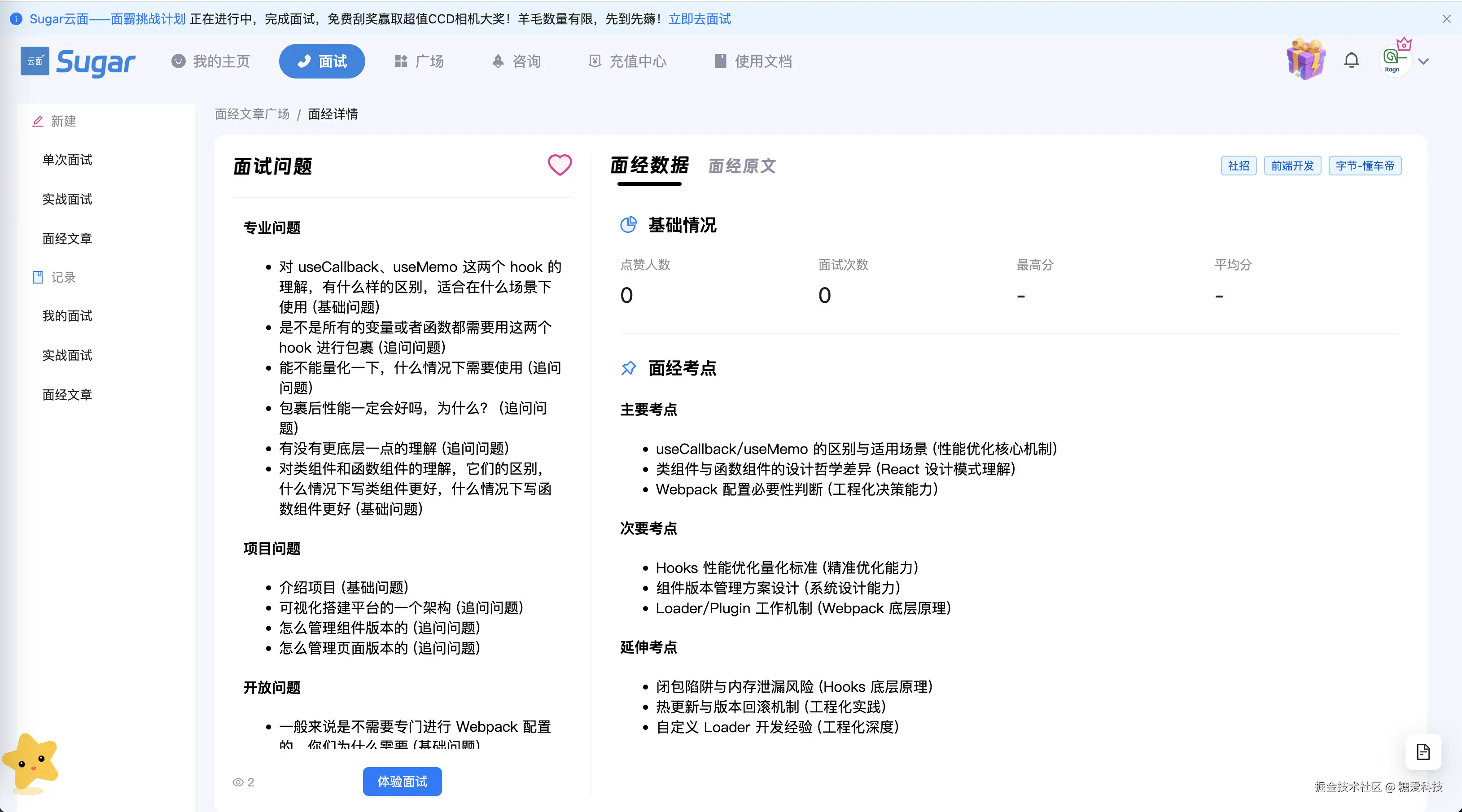Screen dimensions: 1462x812
Task: Open 我的面试 under 记录
Action: tap(67, 316)
